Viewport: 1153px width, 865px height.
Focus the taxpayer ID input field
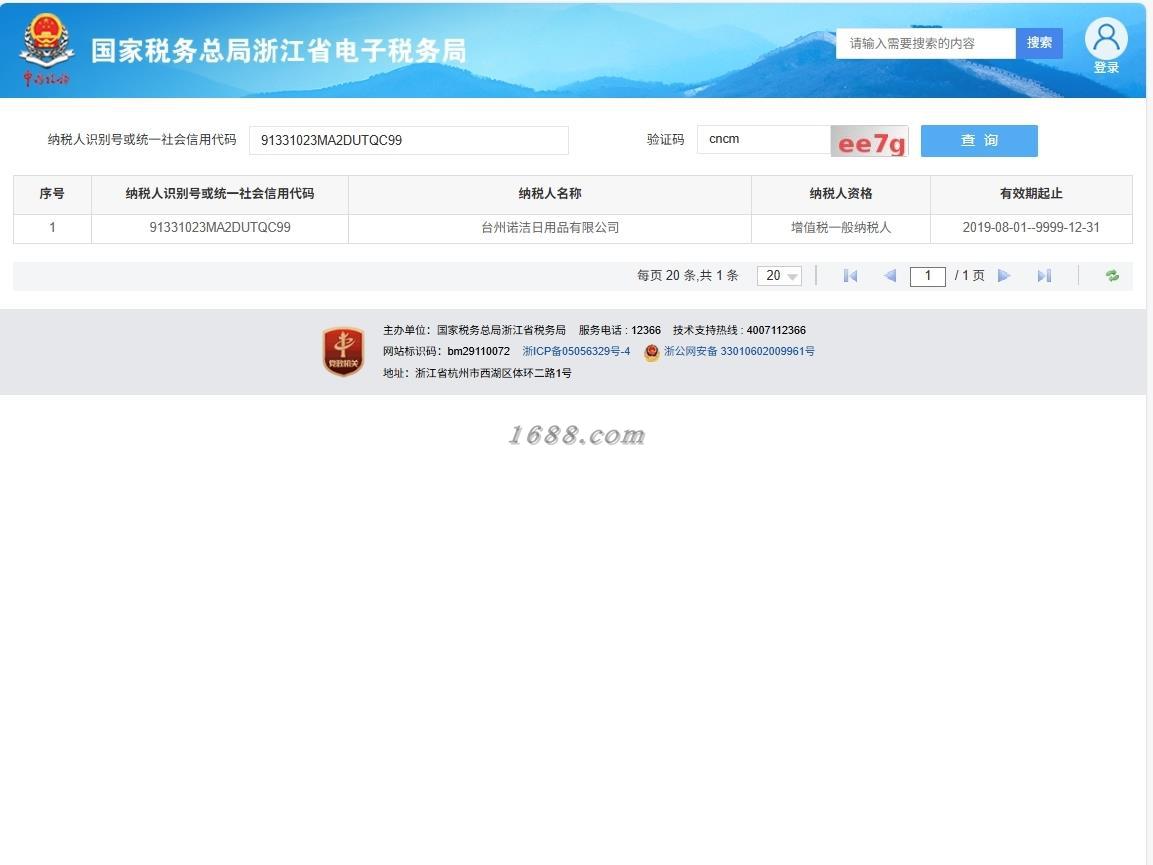click(x=409, y=140)
